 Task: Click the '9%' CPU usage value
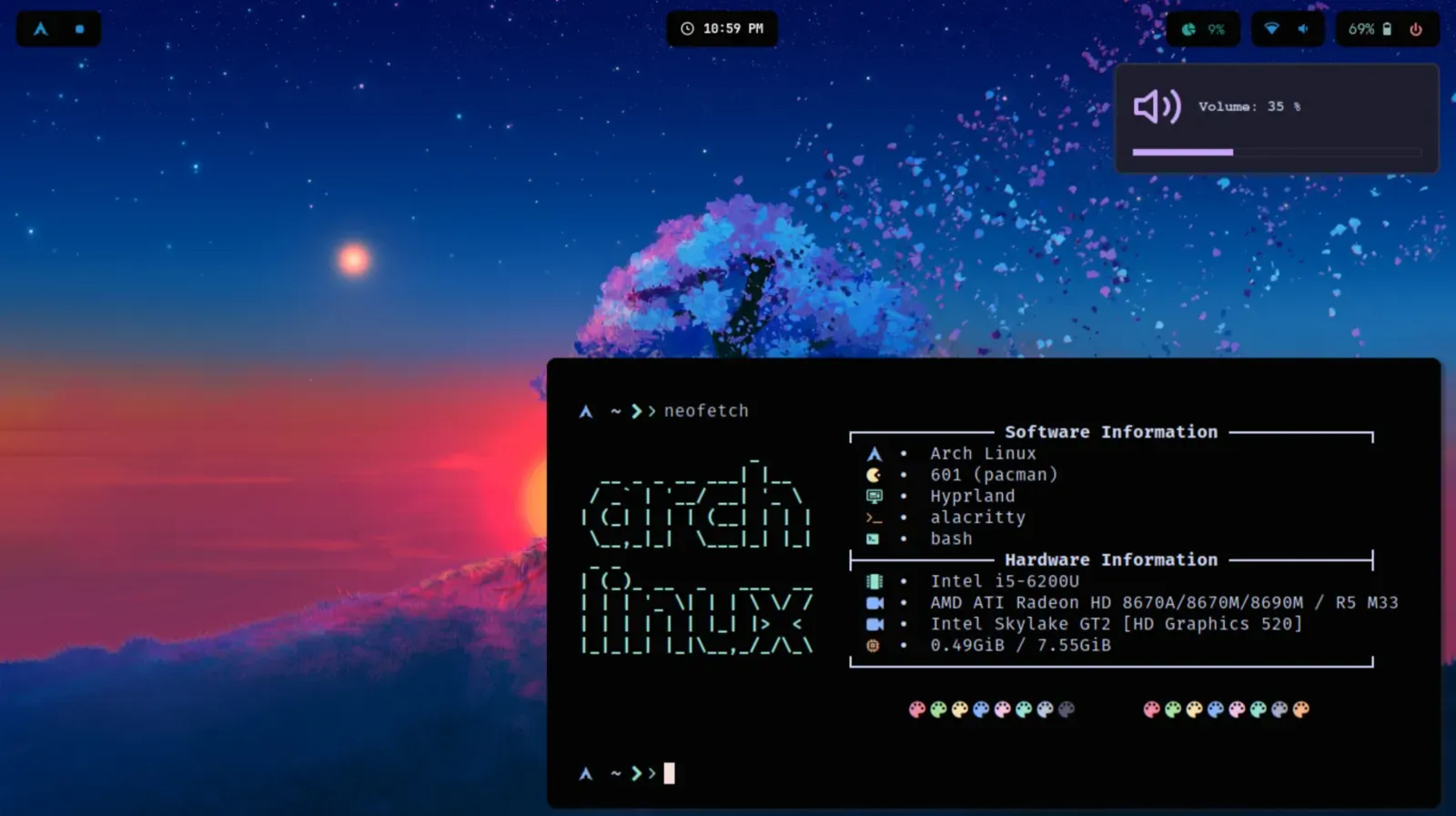(x=1216, y=29)
